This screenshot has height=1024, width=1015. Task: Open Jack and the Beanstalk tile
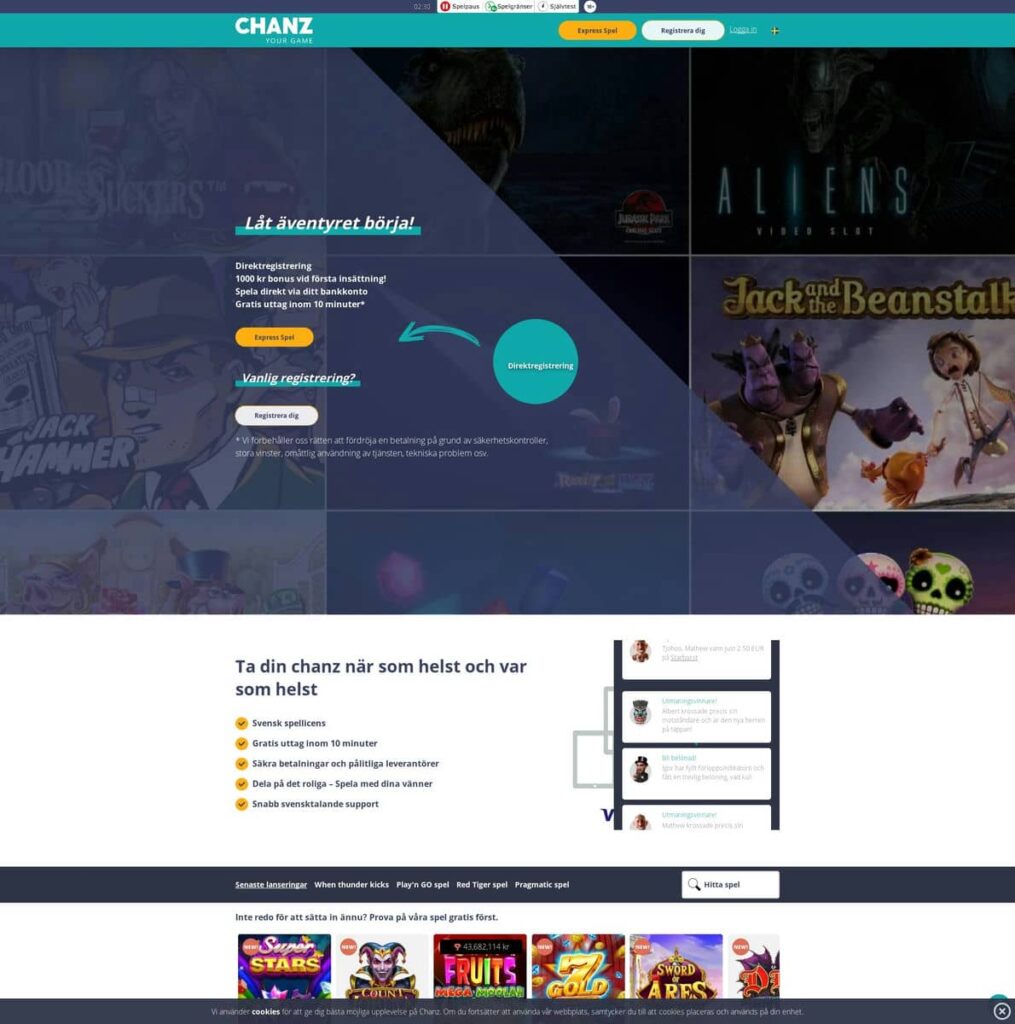coord(852,383)
